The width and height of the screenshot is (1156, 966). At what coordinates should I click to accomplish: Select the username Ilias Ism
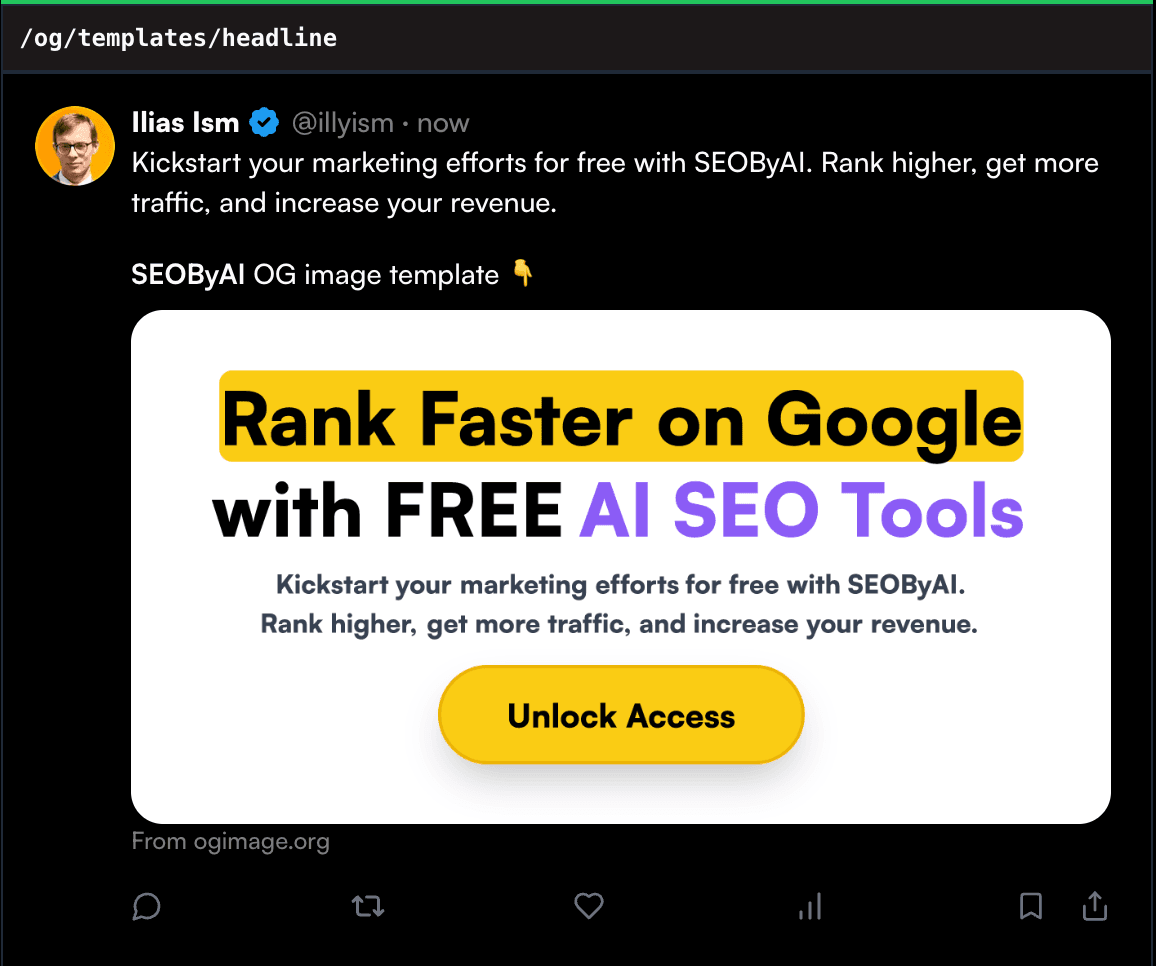(x=185, y=122)
